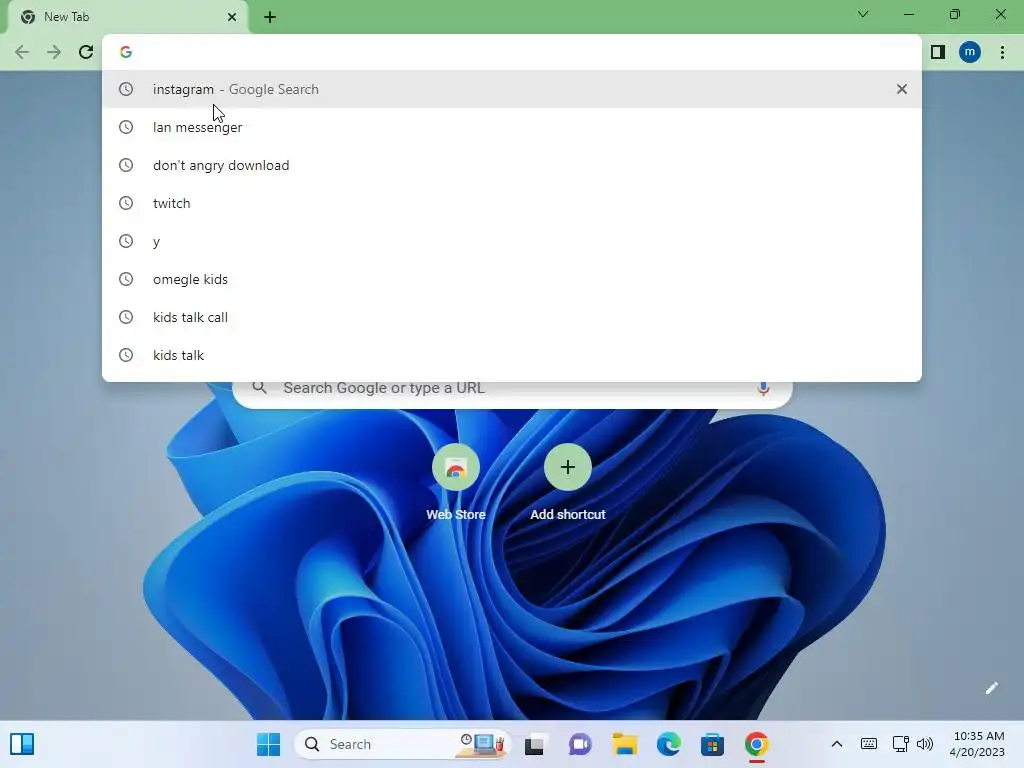Choose the 'twitch' suggestion
The height and width of the screenshot is (768, 1024).
pos(512,203)
